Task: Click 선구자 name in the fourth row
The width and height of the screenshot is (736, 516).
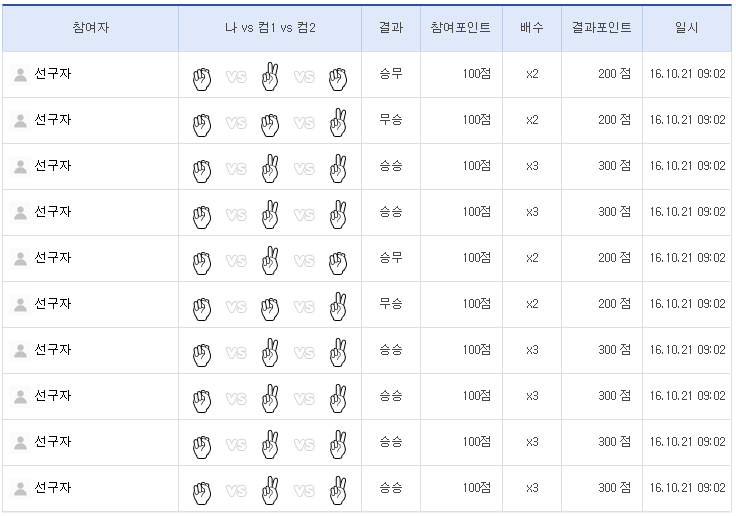Action: (x=53, y=212)
